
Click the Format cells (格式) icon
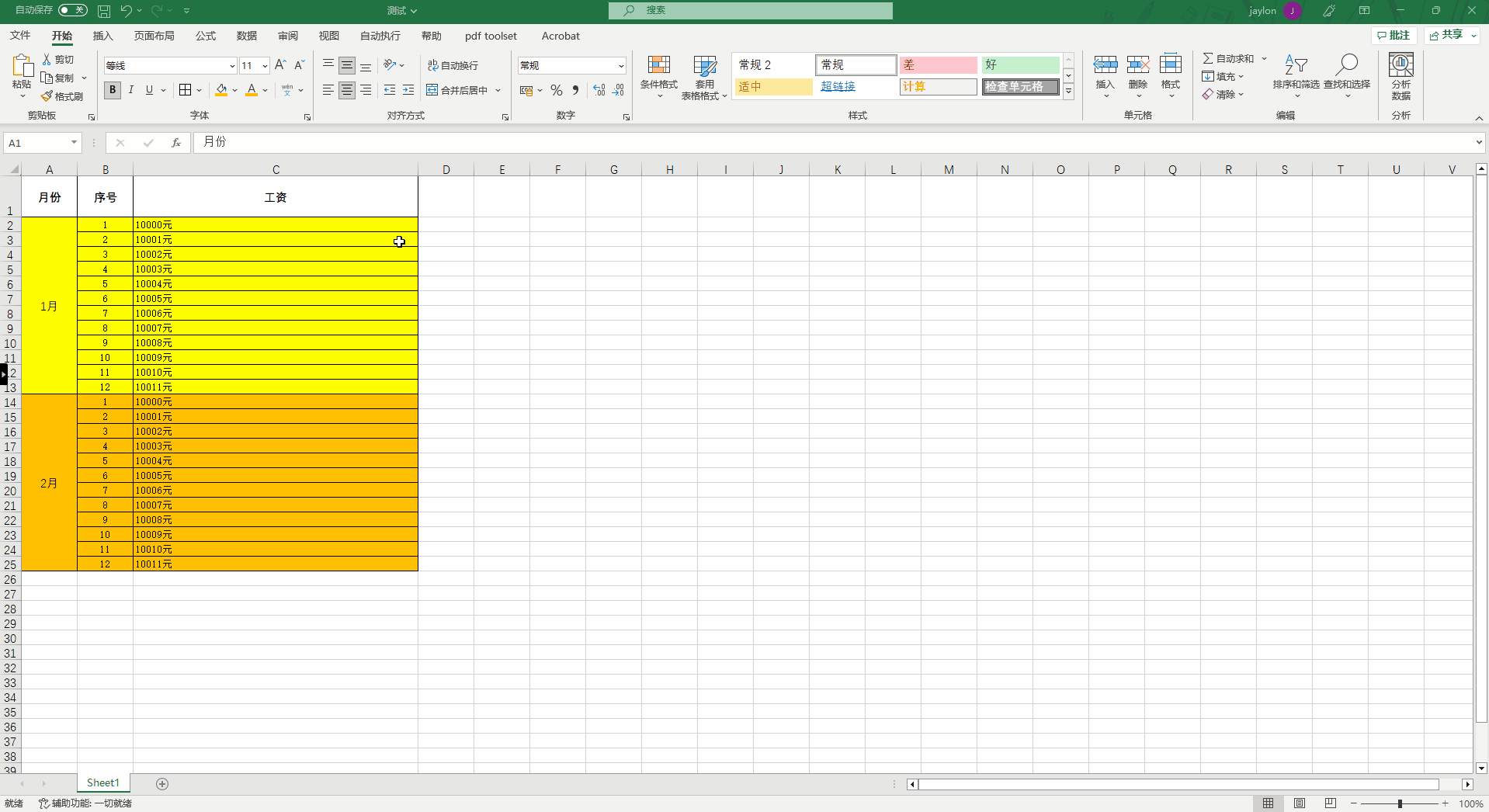point(1171,64)
